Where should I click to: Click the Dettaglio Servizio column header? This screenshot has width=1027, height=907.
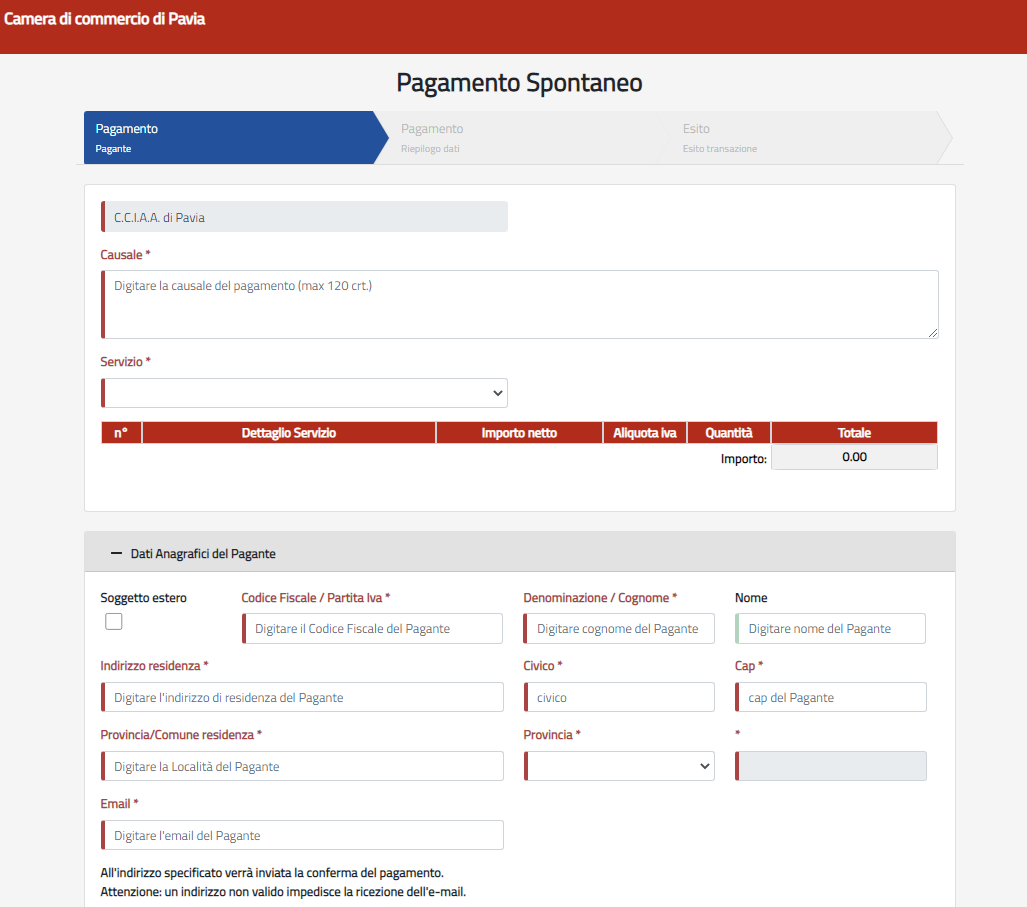[288, 433]
